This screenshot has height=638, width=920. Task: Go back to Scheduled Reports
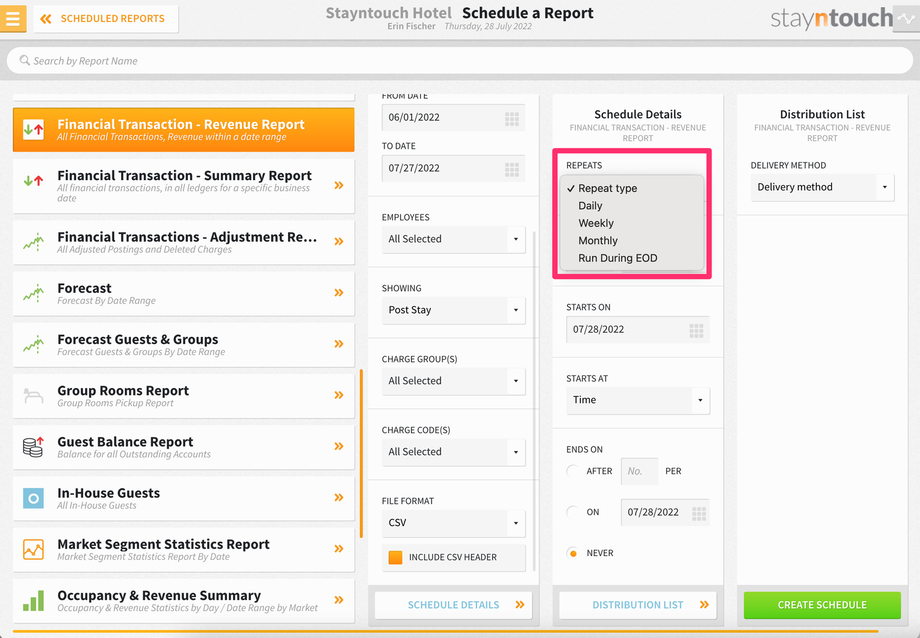(x=106, y=19)
